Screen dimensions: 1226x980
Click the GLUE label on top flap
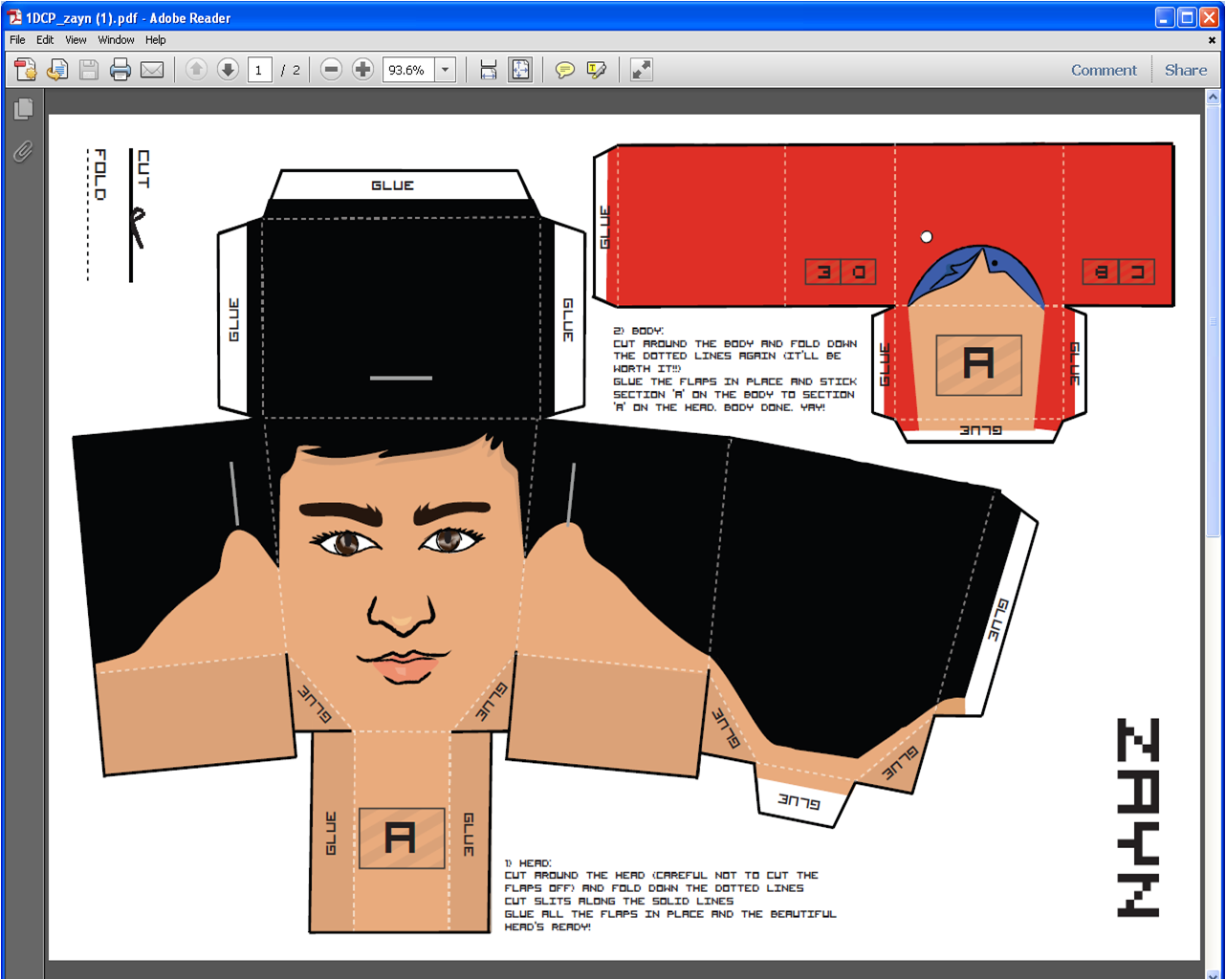click(393, 185)
